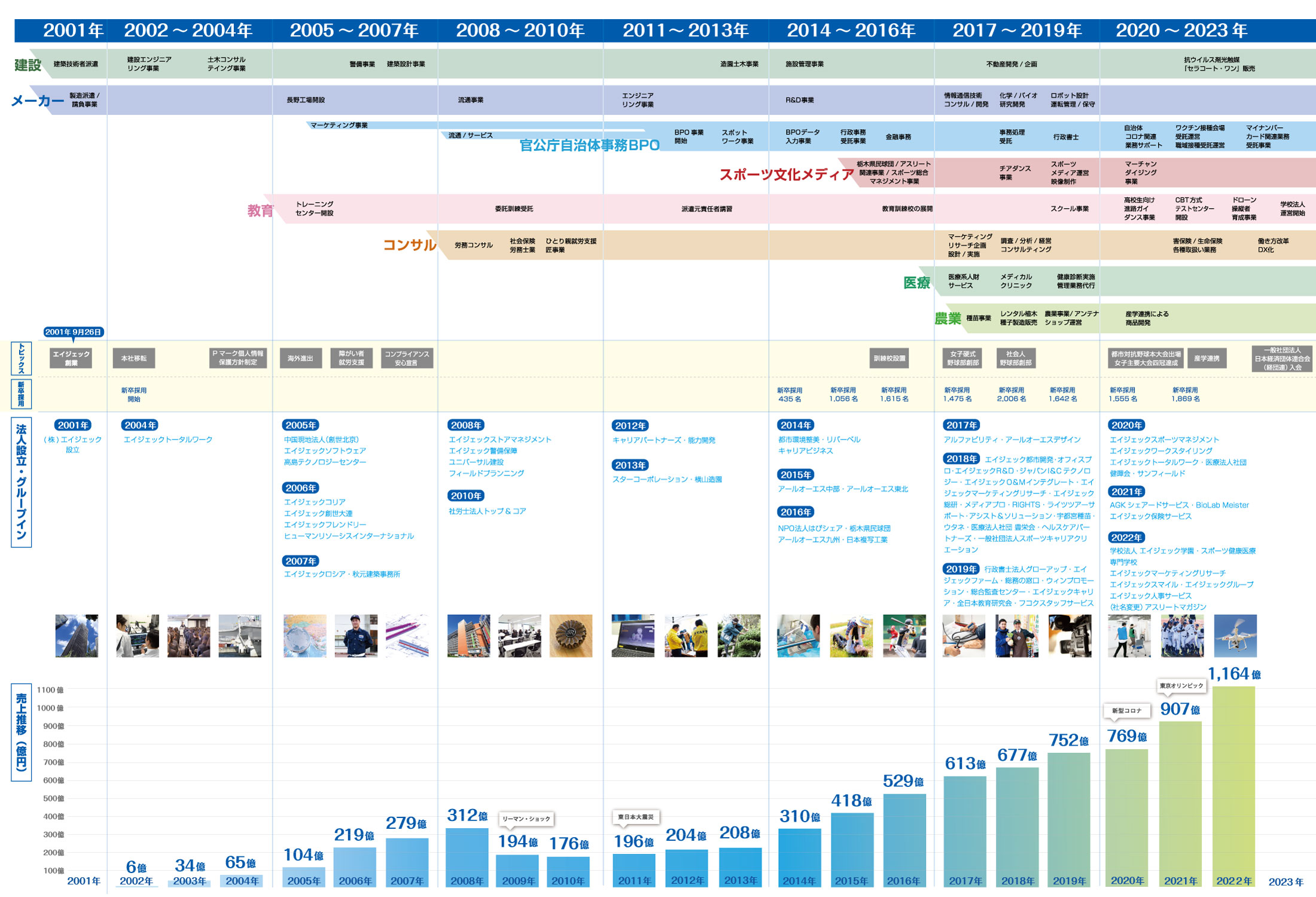This screenshot has height=897, width=1316.
Task: Click the security guard photo thumbnail
Action: pyautogui.click(x=356, y=636)
